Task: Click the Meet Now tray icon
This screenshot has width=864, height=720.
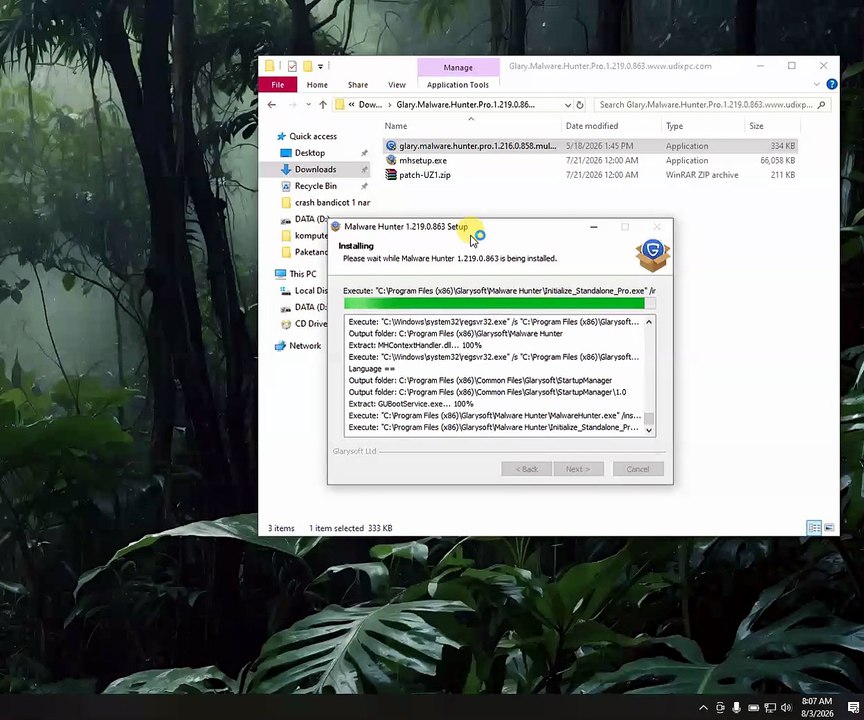Action: tap(720, 708)
